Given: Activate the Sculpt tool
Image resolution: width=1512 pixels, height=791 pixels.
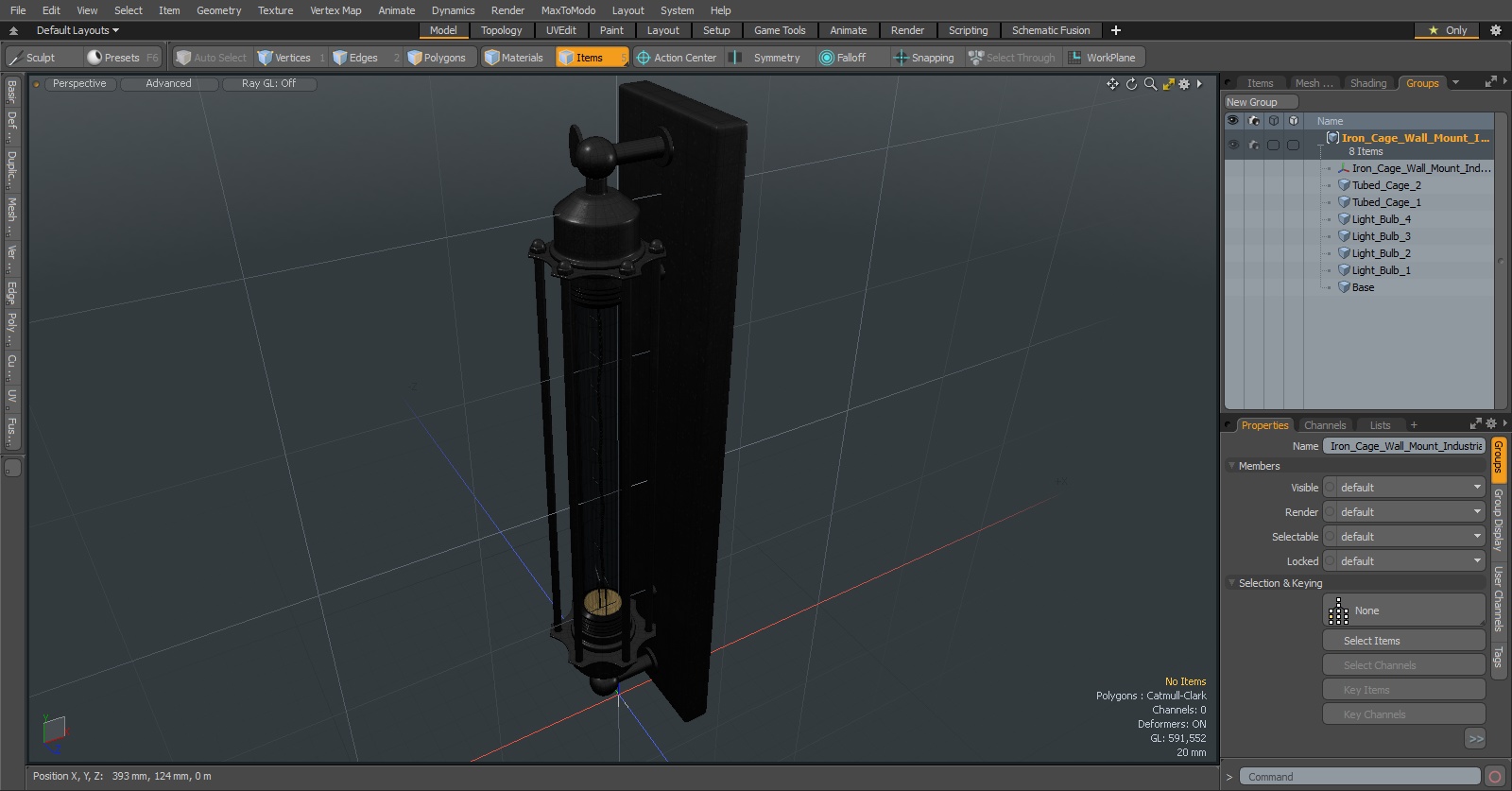Looking at the screenshot, I should coord(43,58).
